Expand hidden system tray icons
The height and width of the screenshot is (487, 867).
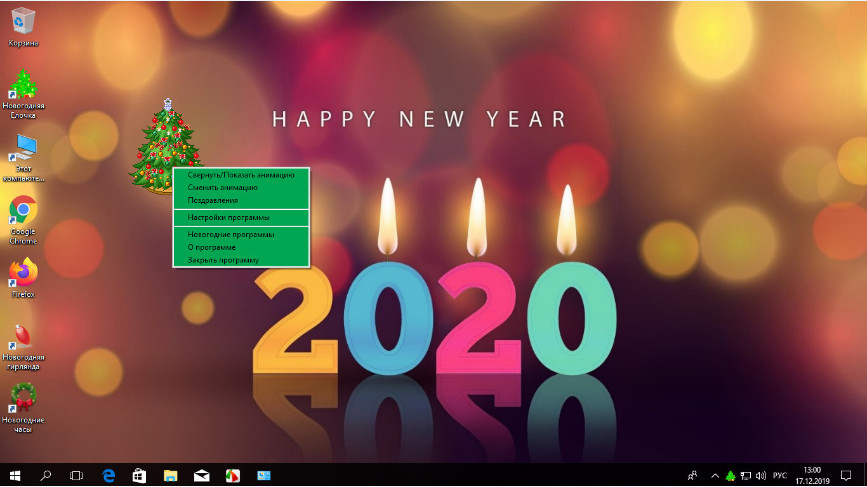715,476
